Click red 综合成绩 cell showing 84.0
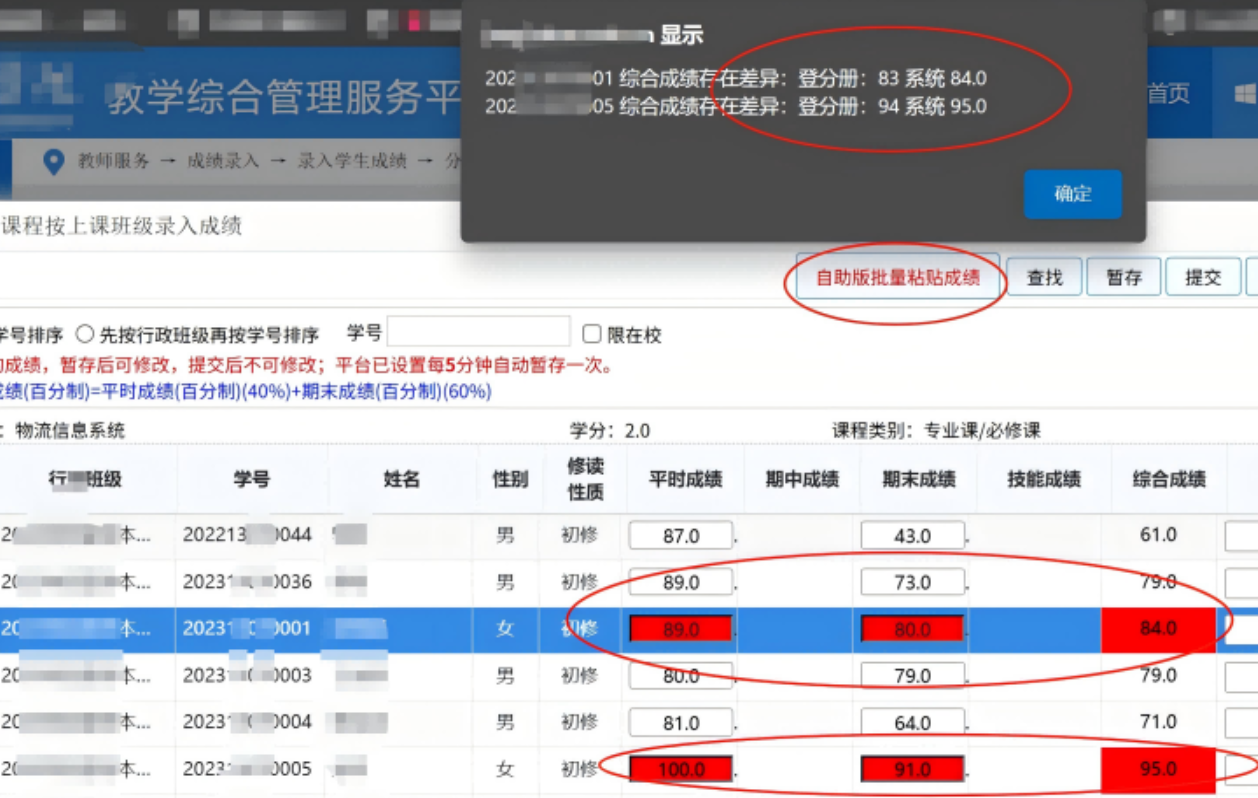This screenshot has width=1258, height=798. coord(1158,629)
